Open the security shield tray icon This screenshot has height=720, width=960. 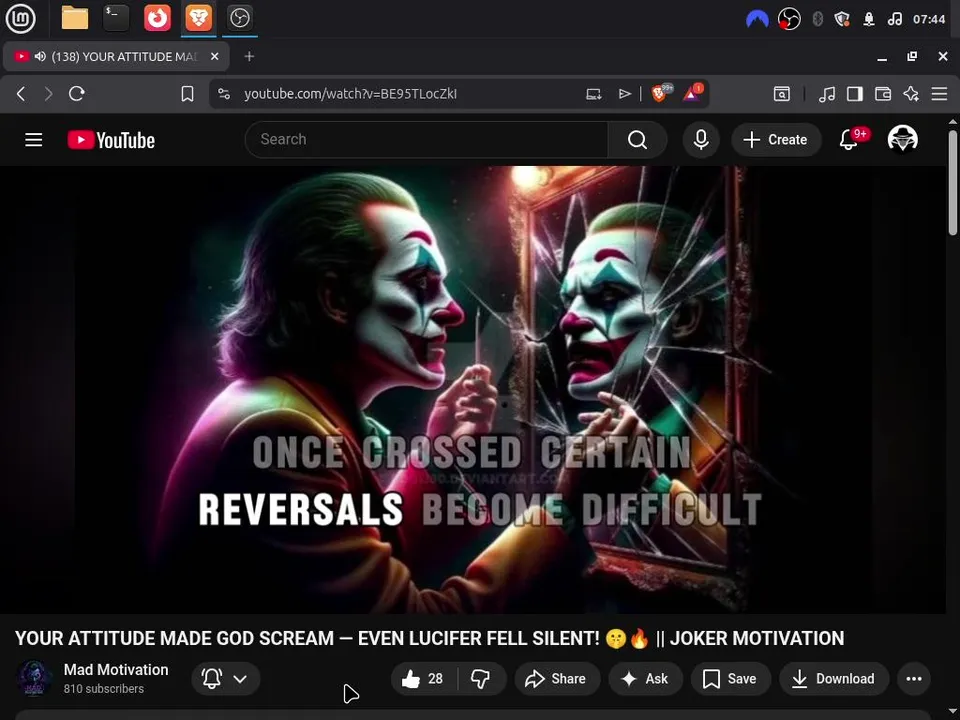coord(842,19)
